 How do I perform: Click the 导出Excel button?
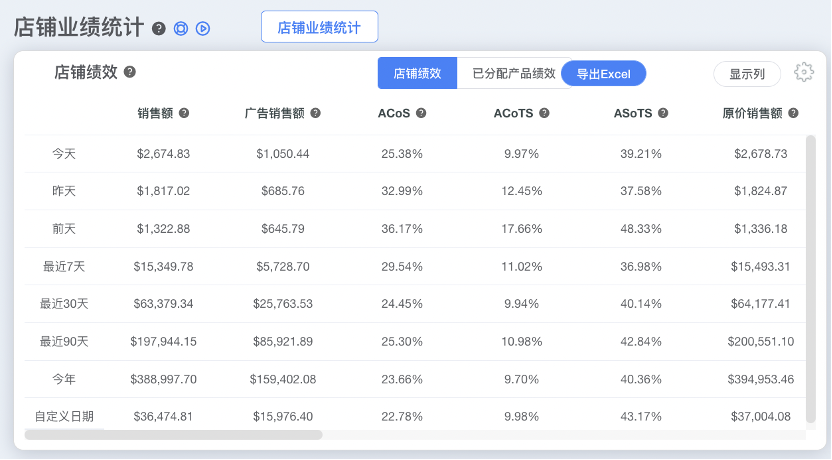coord(603,73)
